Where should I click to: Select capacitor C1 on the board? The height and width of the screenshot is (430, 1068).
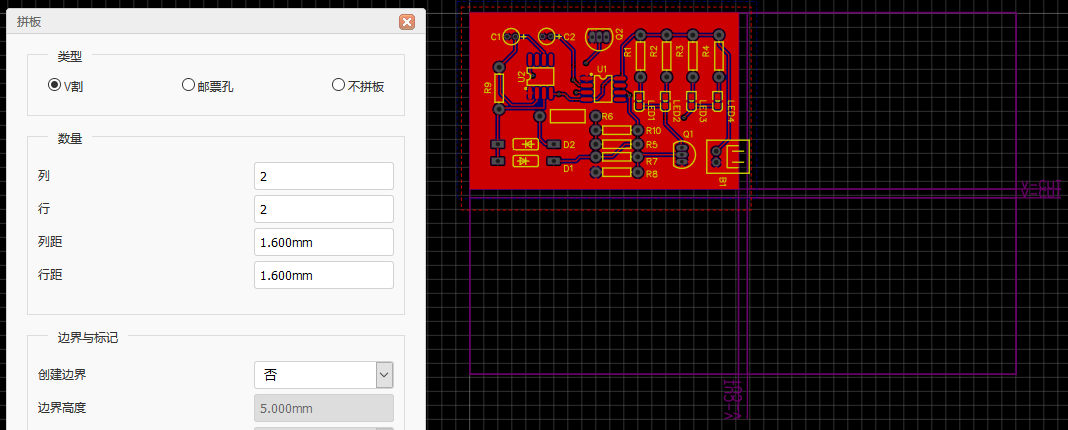pos(513,36)
